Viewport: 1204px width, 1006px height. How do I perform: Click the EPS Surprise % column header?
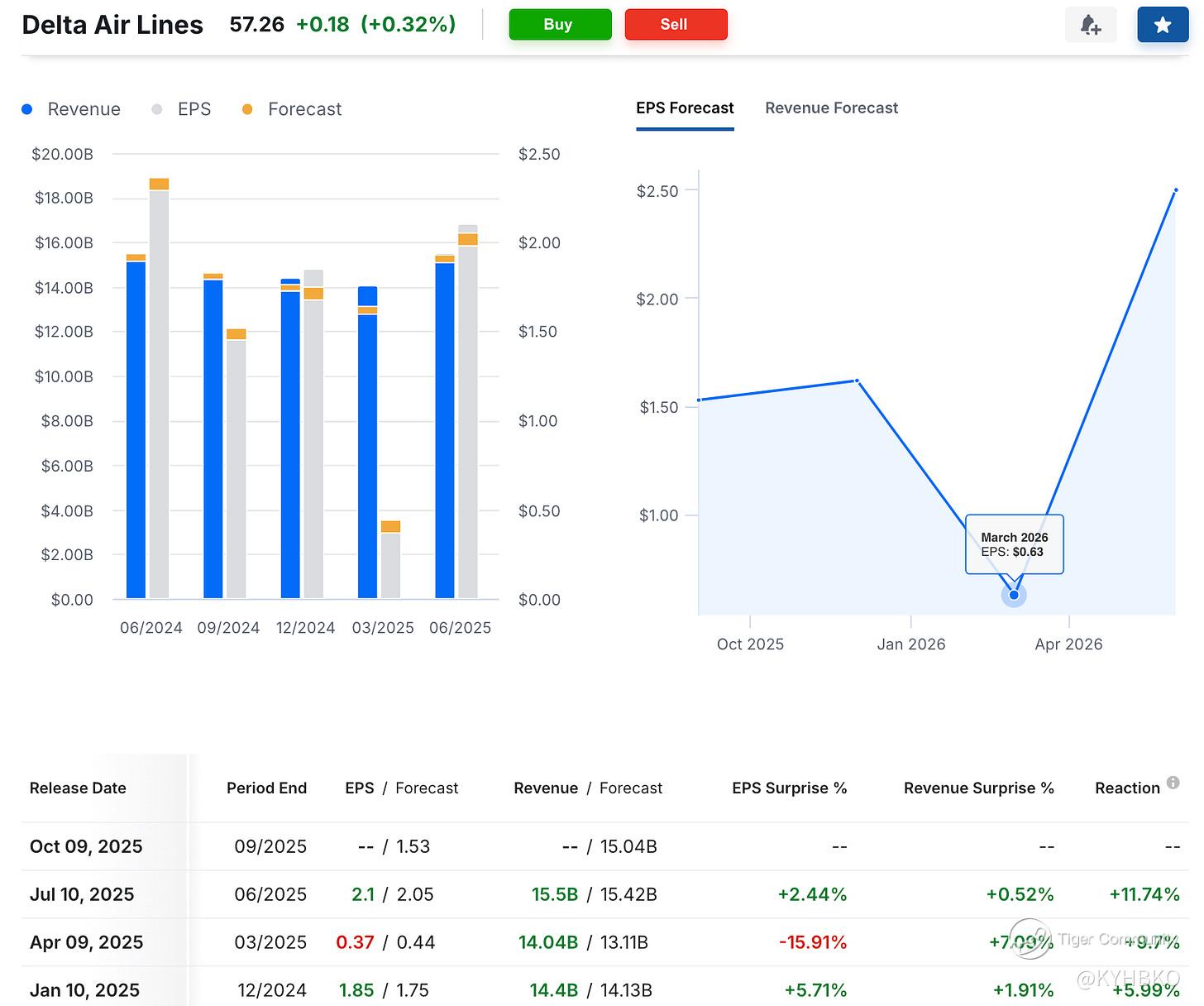click(789, 788)
